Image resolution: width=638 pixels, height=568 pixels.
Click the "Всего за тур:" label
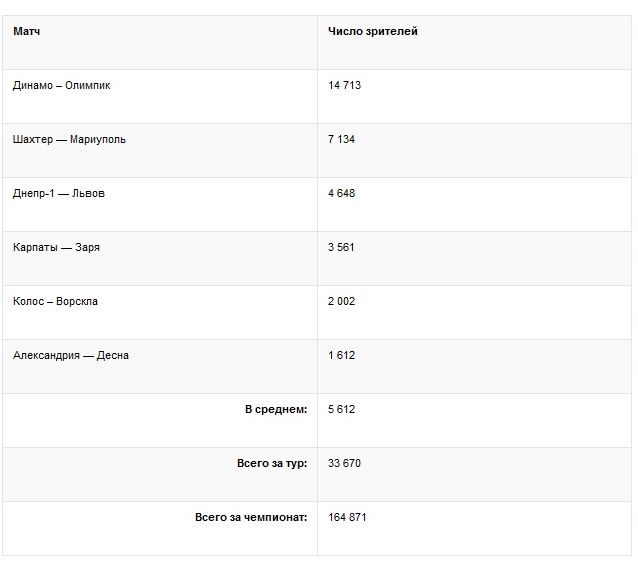tap(265, 464)
